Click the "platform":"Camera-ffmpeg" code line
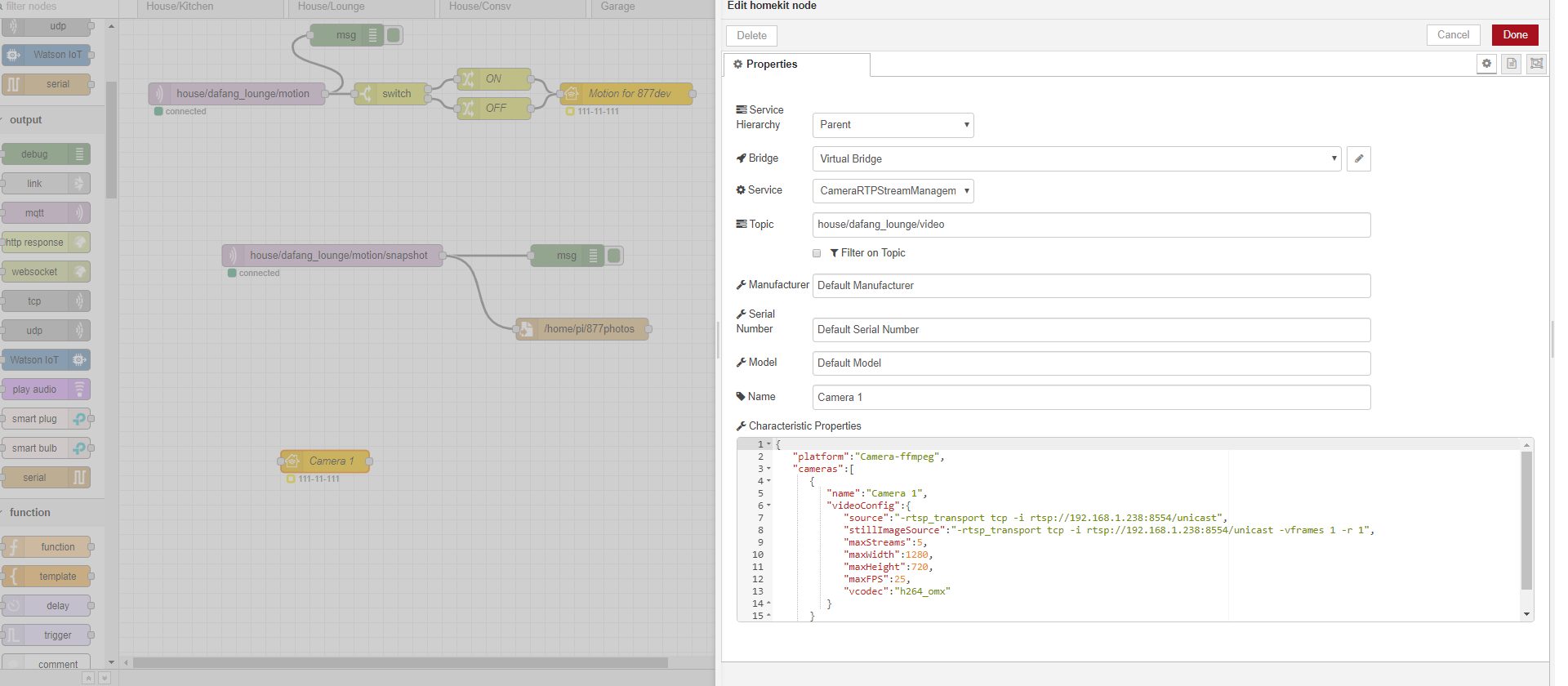Screen dimensions: 1568x686 point(868,457)
